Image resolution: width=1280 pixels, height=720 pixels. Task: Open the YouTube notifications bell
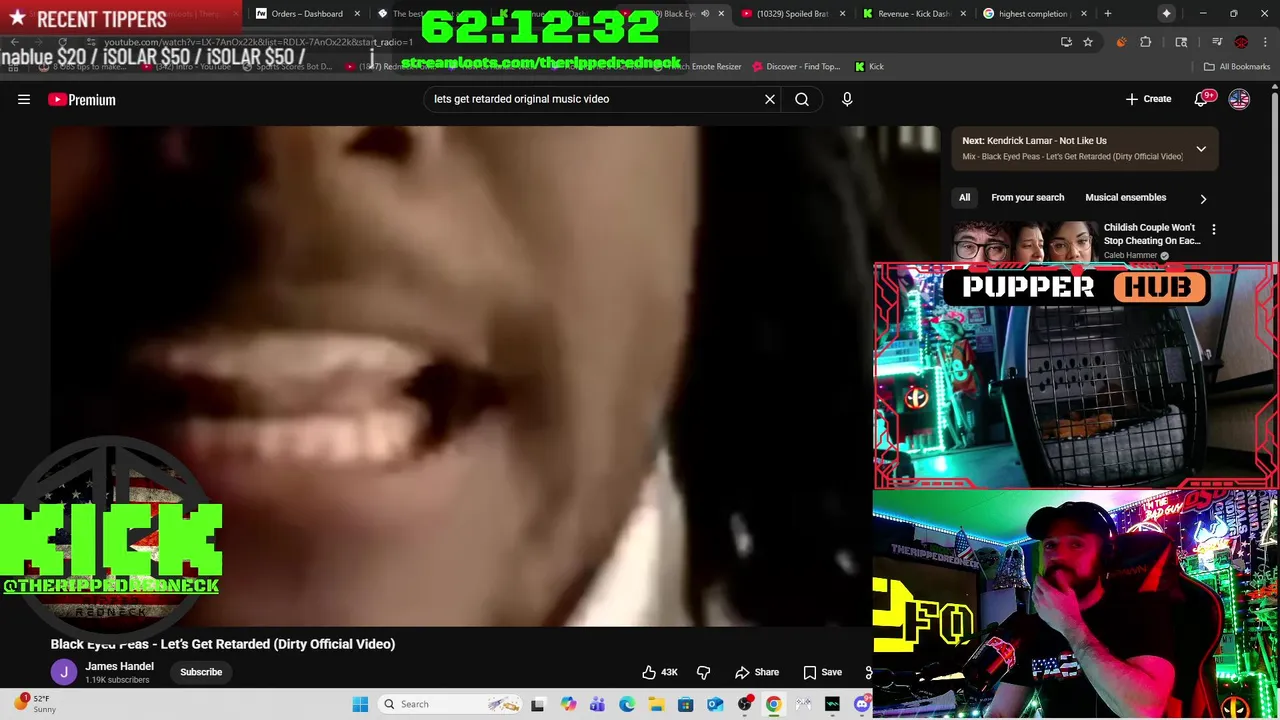point(1202,99)
